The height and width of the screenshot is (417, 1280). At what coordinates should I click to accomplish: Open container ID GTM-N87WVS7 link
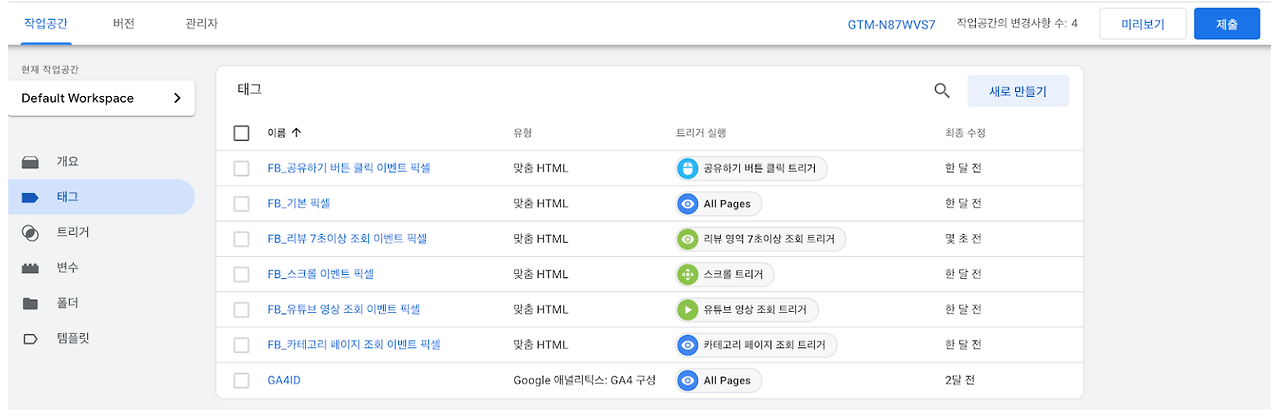(891, 24)
